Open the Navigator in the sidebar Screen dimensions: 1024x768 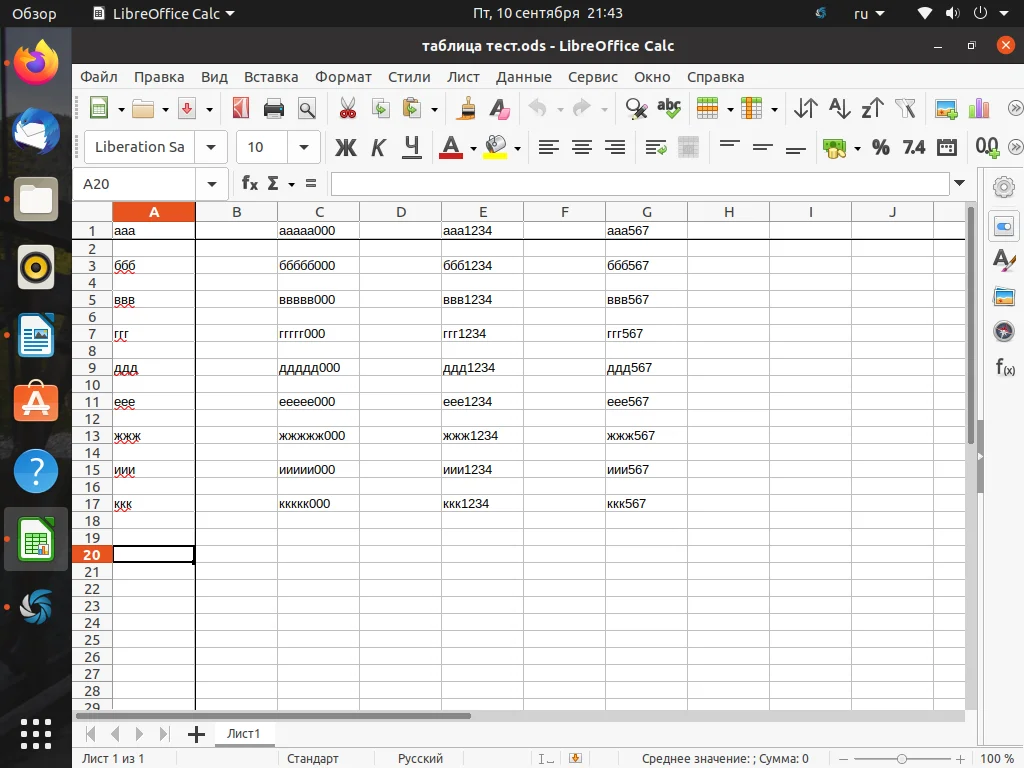1004,331
